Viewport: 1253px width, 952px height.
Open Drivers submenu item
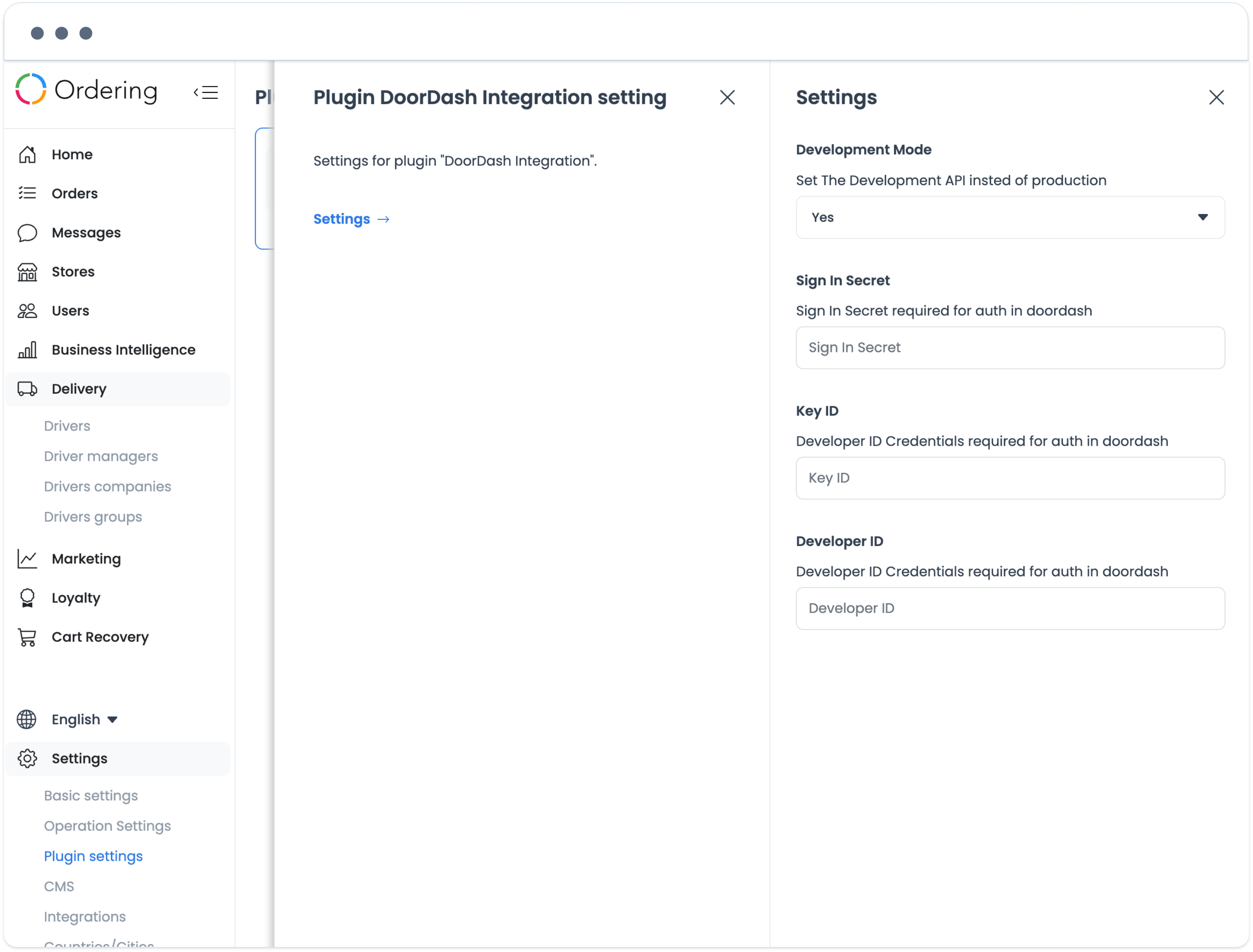coord(67,425)
